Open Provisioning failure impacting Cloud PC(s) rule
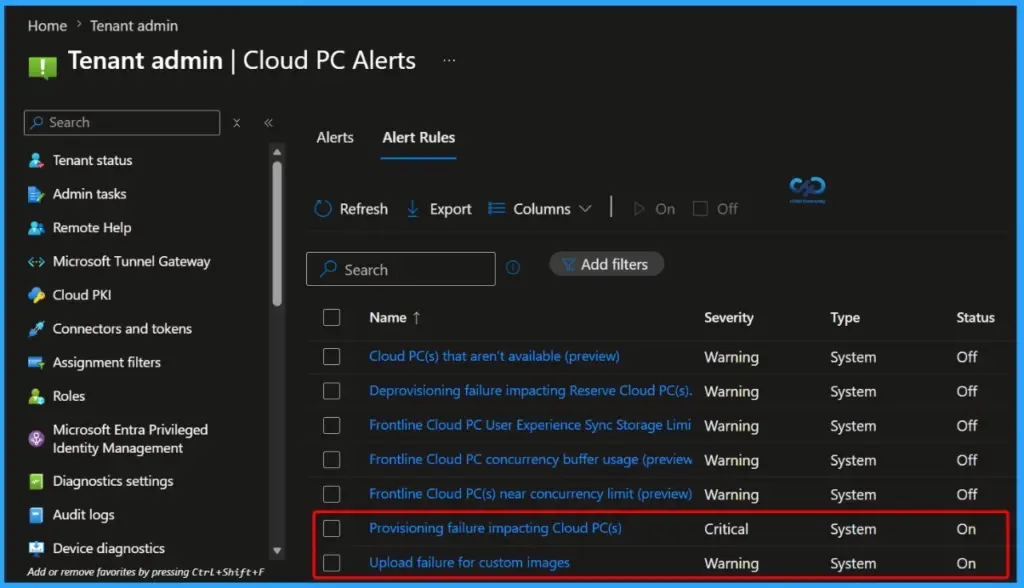 [495, 528]
